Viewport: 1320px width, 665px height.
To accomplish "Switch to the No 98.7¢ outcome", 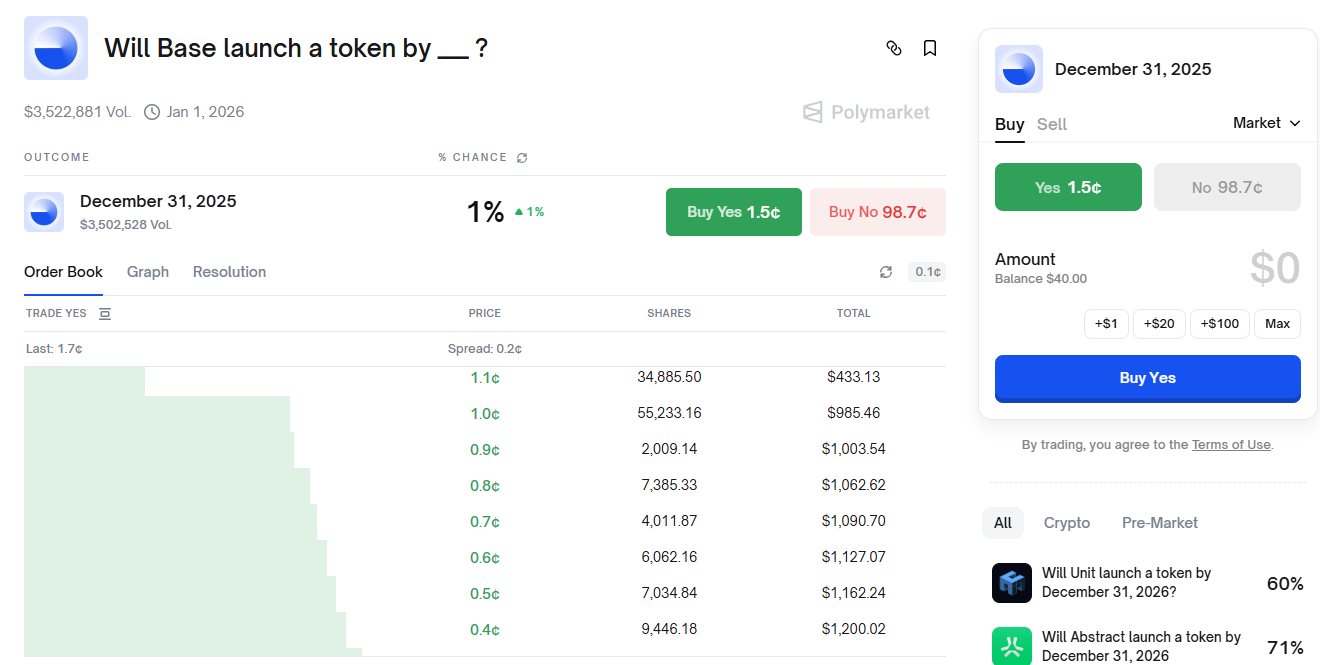I will (1227, 187).
